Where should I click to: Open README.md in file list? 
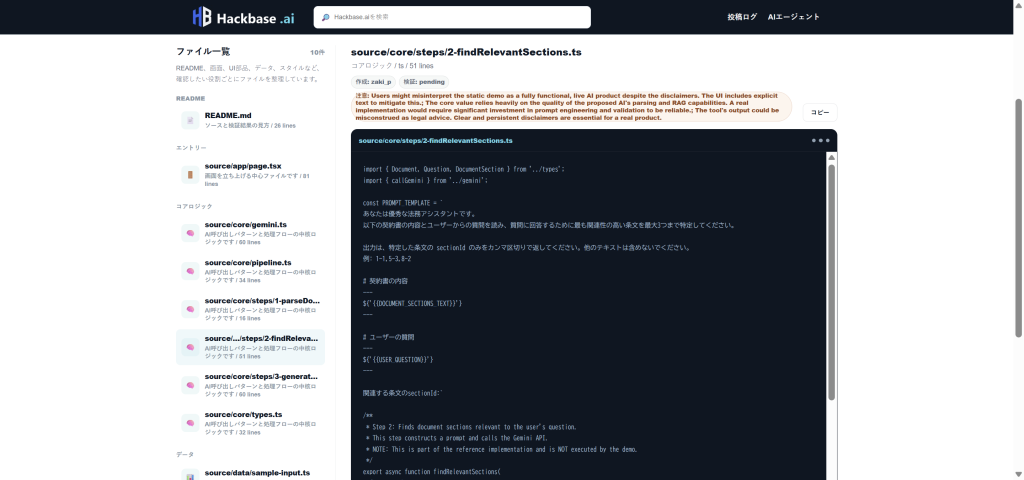tap(250, 120)
